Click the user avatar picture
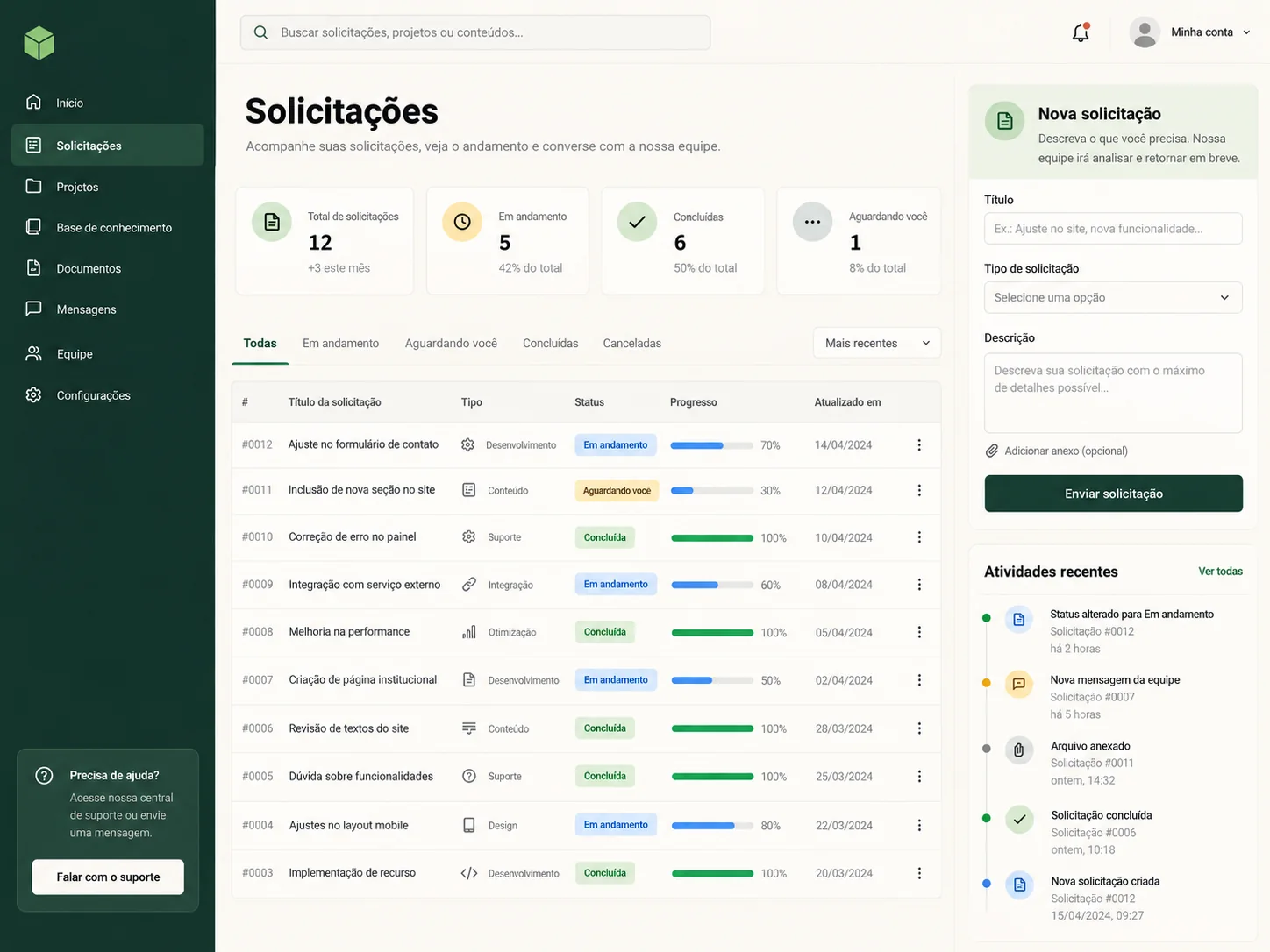This screenshot has height=952, width=1270. pos(1145,32)
